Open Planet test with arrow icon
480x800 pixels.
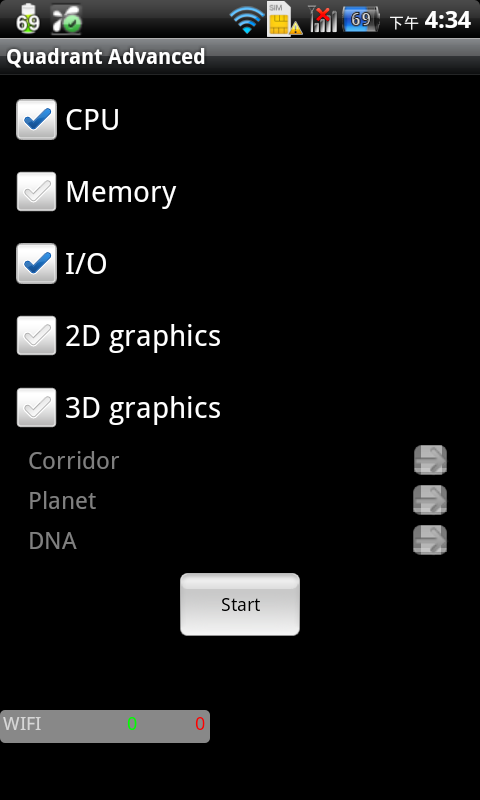coord(430,499)
